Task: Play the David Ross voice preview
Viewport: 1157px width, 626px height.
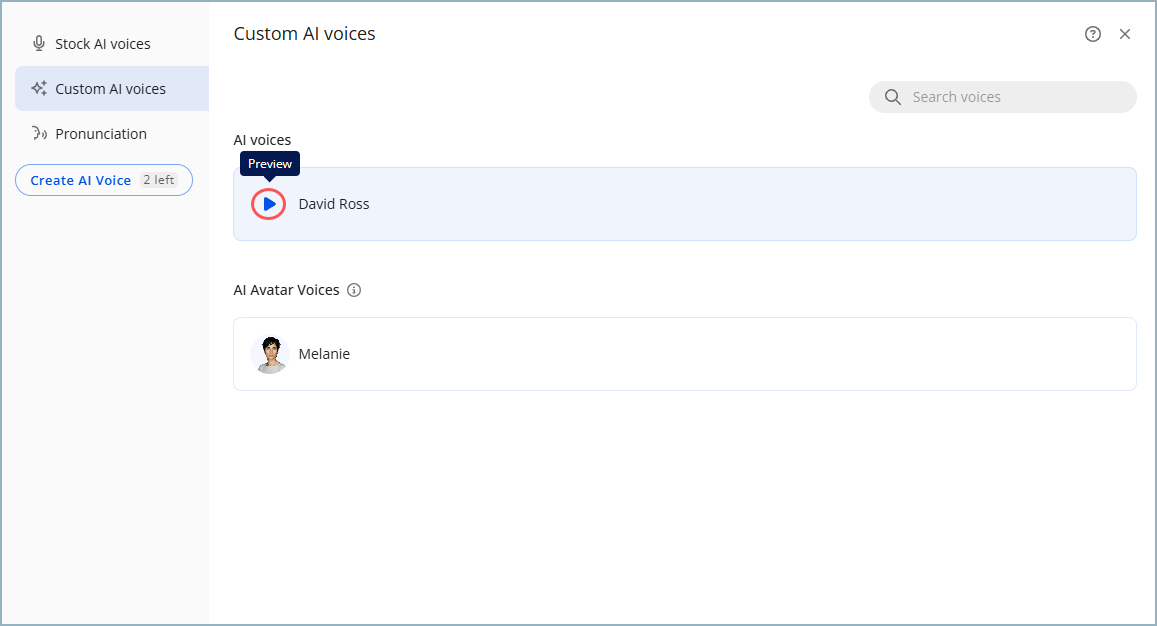Action: coord(269,204)
